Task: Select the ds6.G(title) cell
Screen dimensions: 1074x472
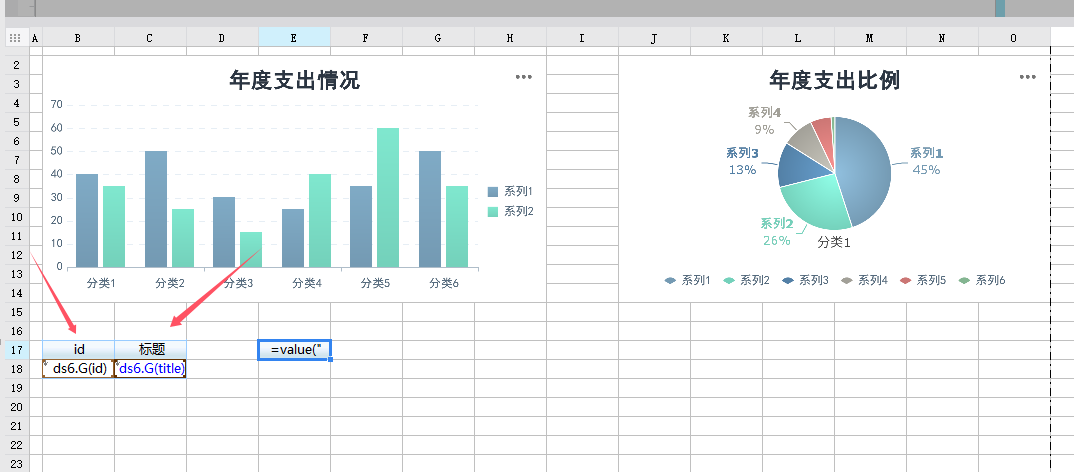Action: pos(151,369)
